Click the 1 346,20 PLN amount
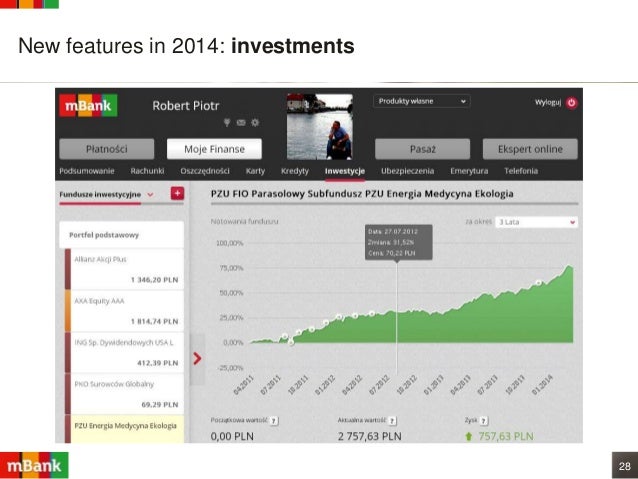 click(x=155, y=280)
